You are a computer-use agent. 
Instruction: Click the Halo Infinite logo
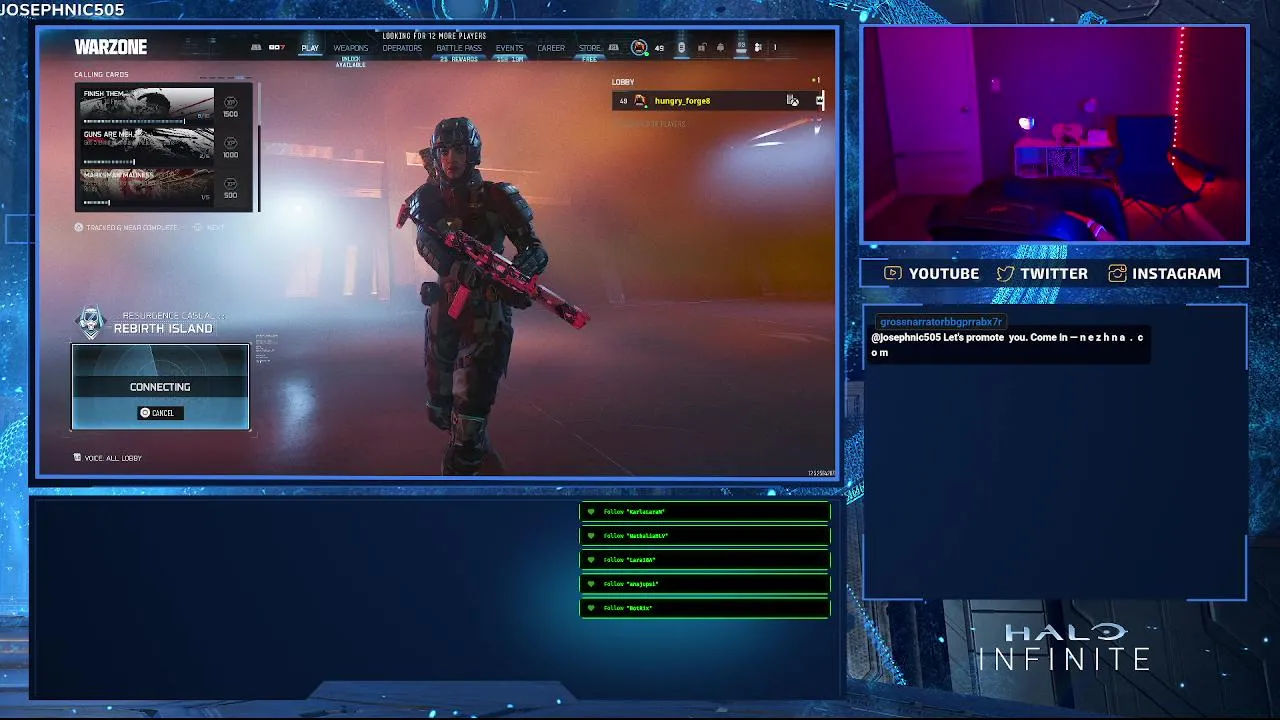[1065, 647]
